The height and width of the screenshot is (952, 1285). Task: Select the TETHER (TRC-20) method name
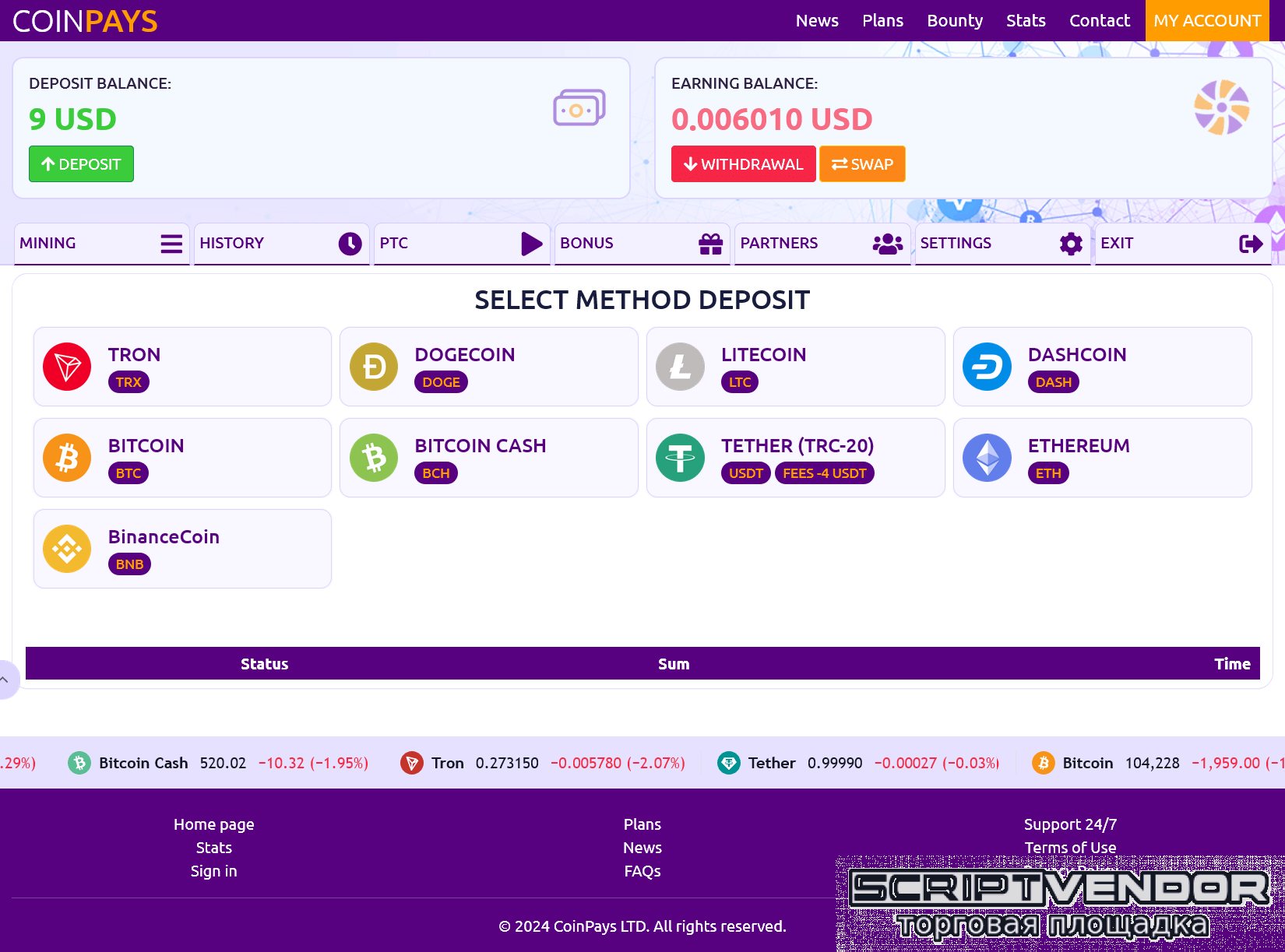[x=797, y=446]
